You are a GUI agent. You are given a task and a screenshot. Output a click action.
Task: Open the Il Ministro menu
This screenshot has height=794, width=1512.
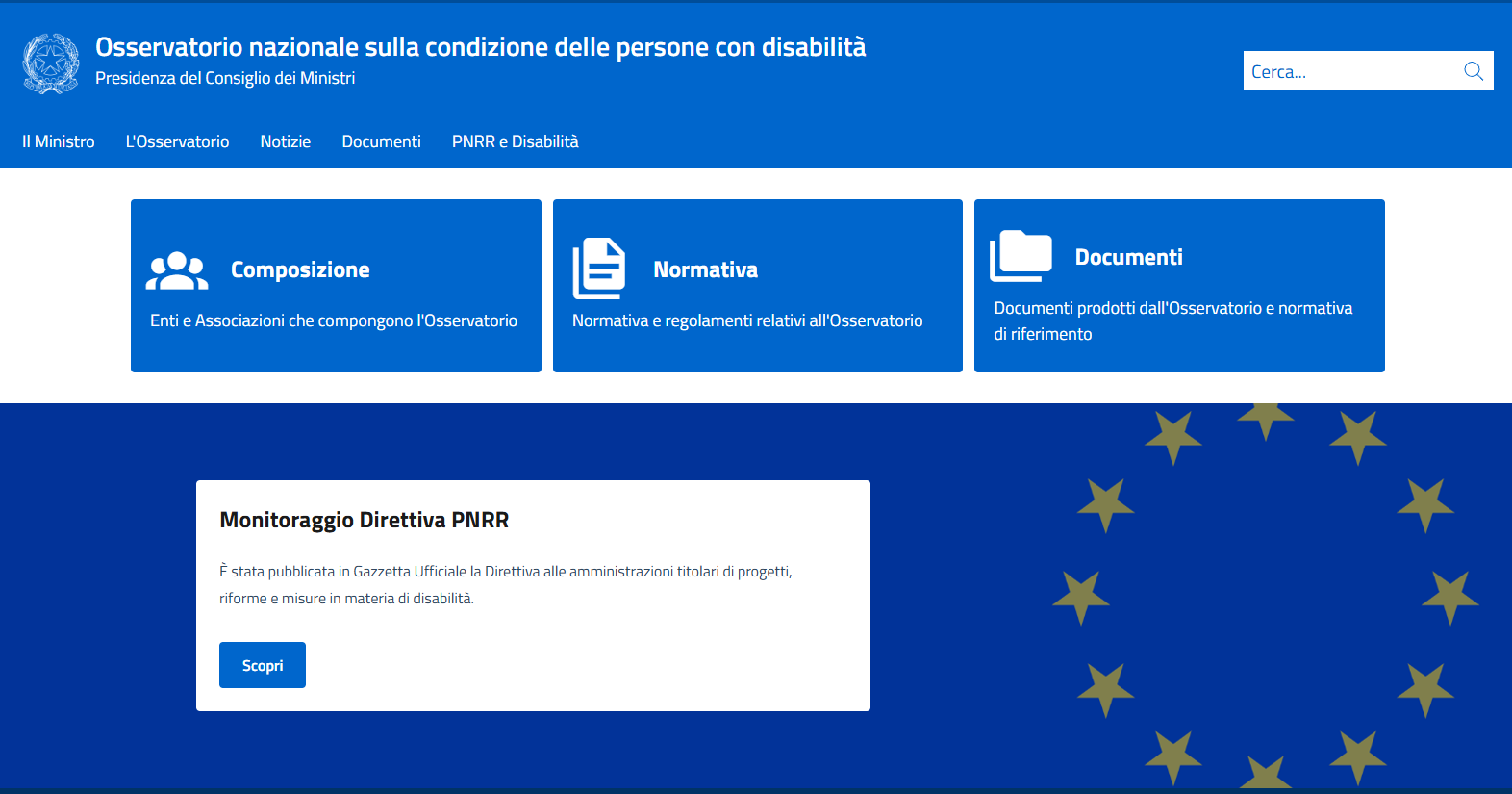(59, 141)
